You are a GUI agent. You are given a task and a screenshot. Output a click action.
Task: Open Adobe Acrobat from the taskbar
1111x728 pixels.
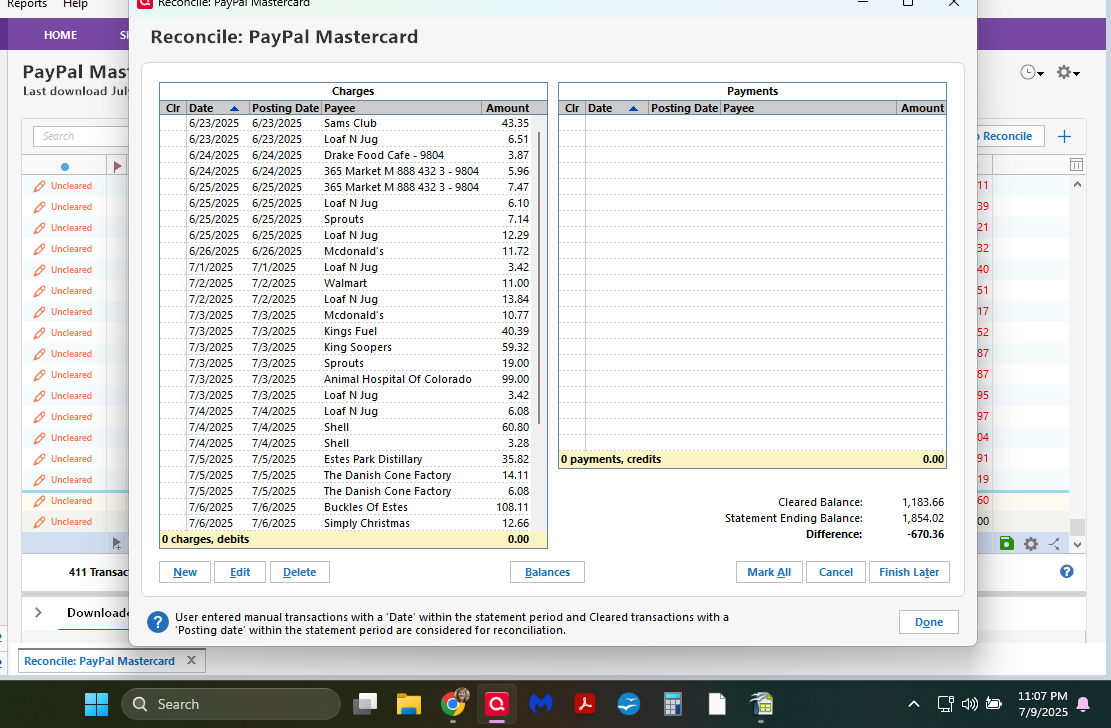click(585, 704)
